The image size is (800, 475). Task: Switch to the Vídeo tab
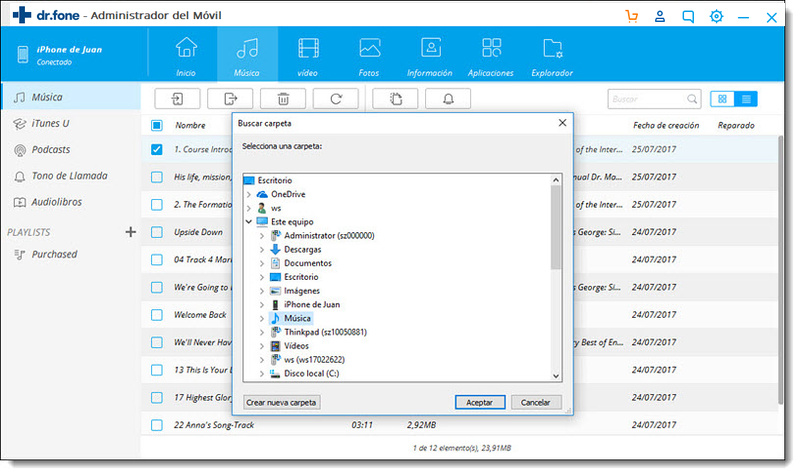tap(308, 55)
